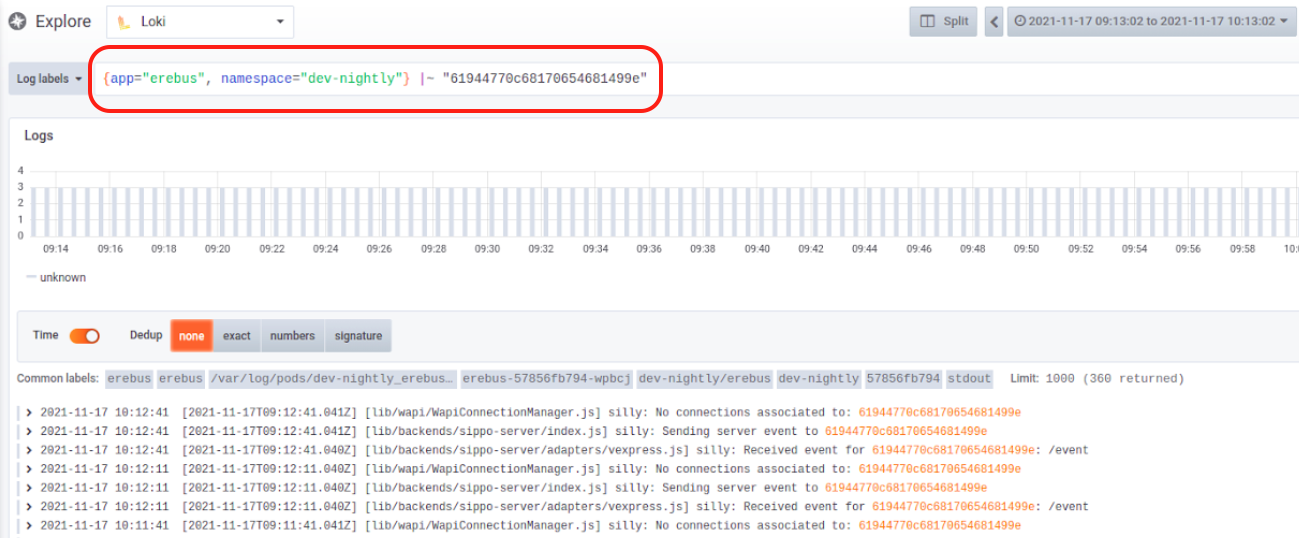The image size is (1299, 538).
Task: Toggle the Time switch off
Action: pyautogui.click(x=84, y=336)
